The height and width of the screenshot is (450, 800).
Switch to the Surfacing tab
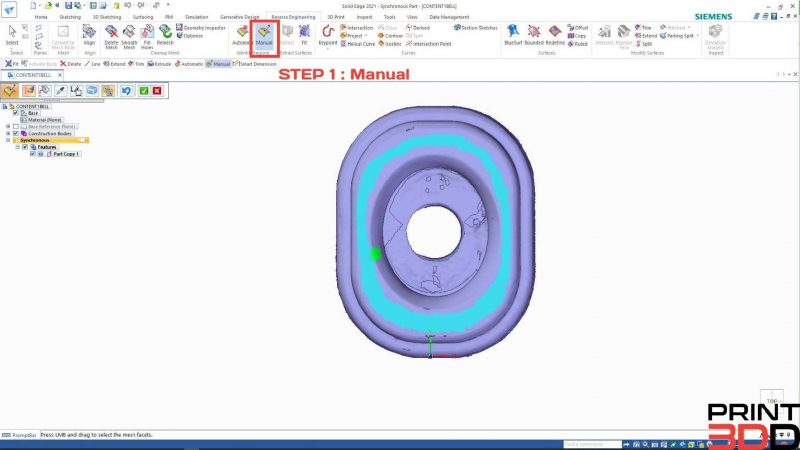pos(143,17)
